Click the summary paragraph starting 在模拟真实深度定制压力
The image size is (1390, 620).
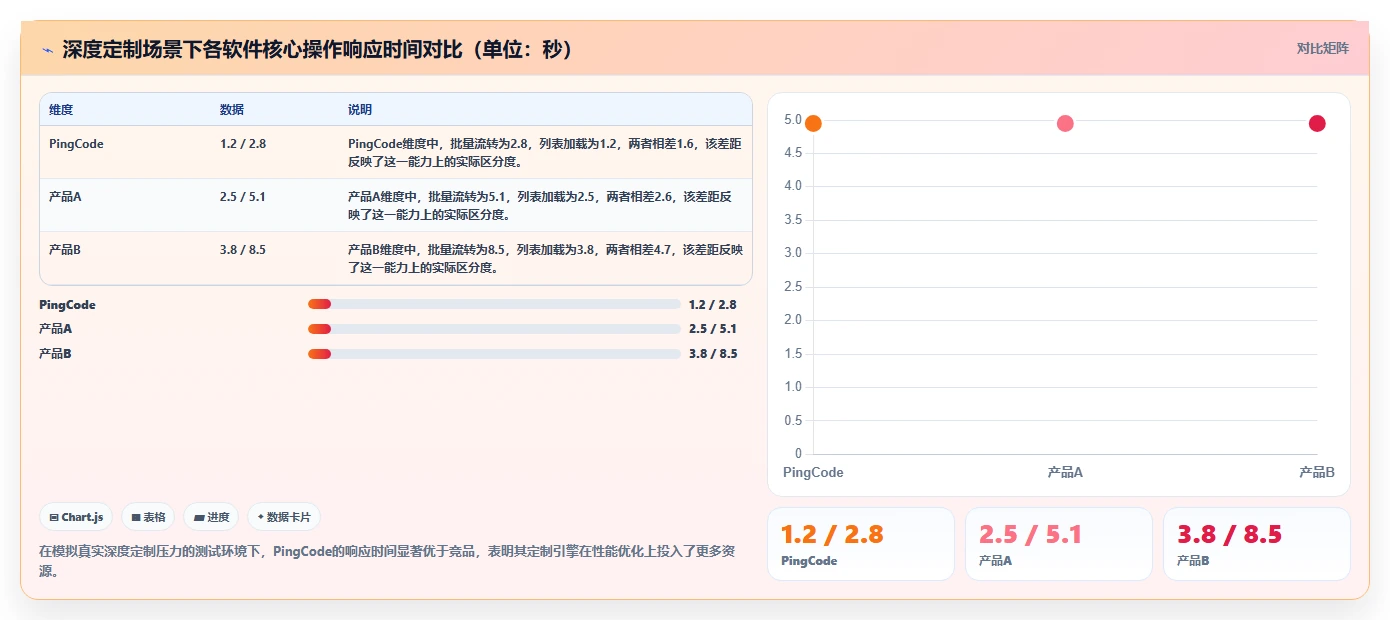coord(387,561)
